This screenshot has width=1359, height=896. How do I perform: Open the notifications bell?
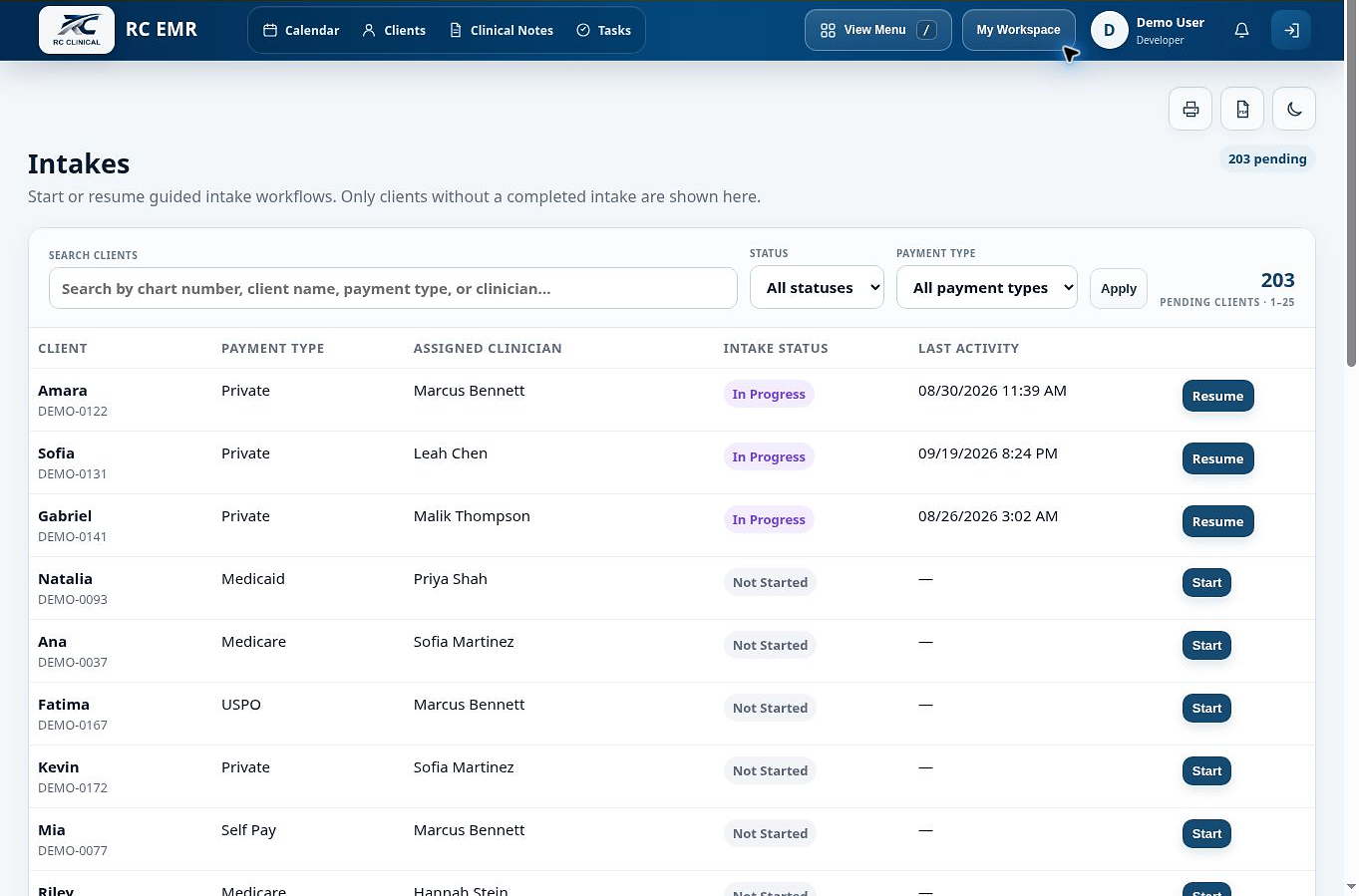pyautogui.click(x=1241, y=30)
